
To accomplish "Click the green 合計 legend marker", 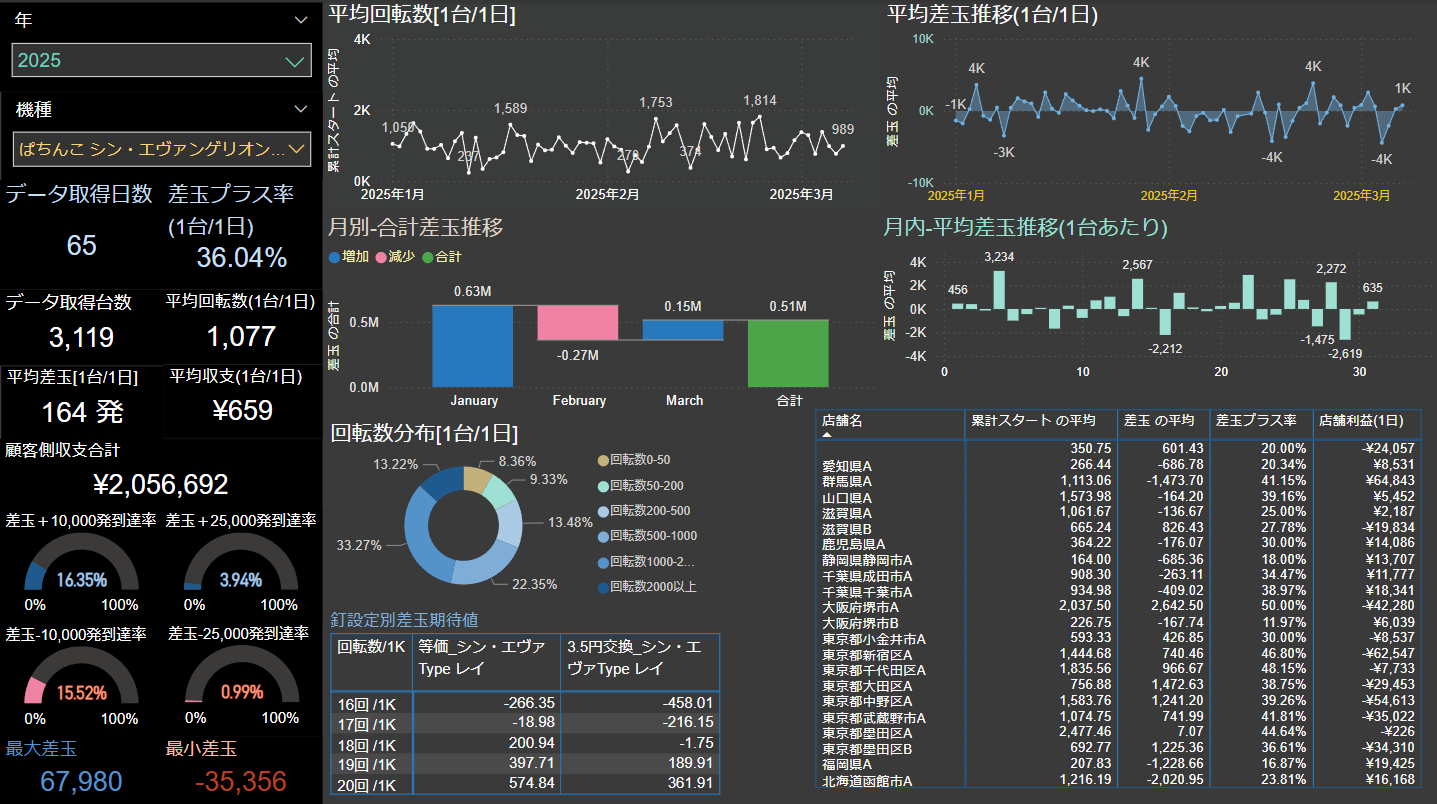I will (x=427, y=257).
